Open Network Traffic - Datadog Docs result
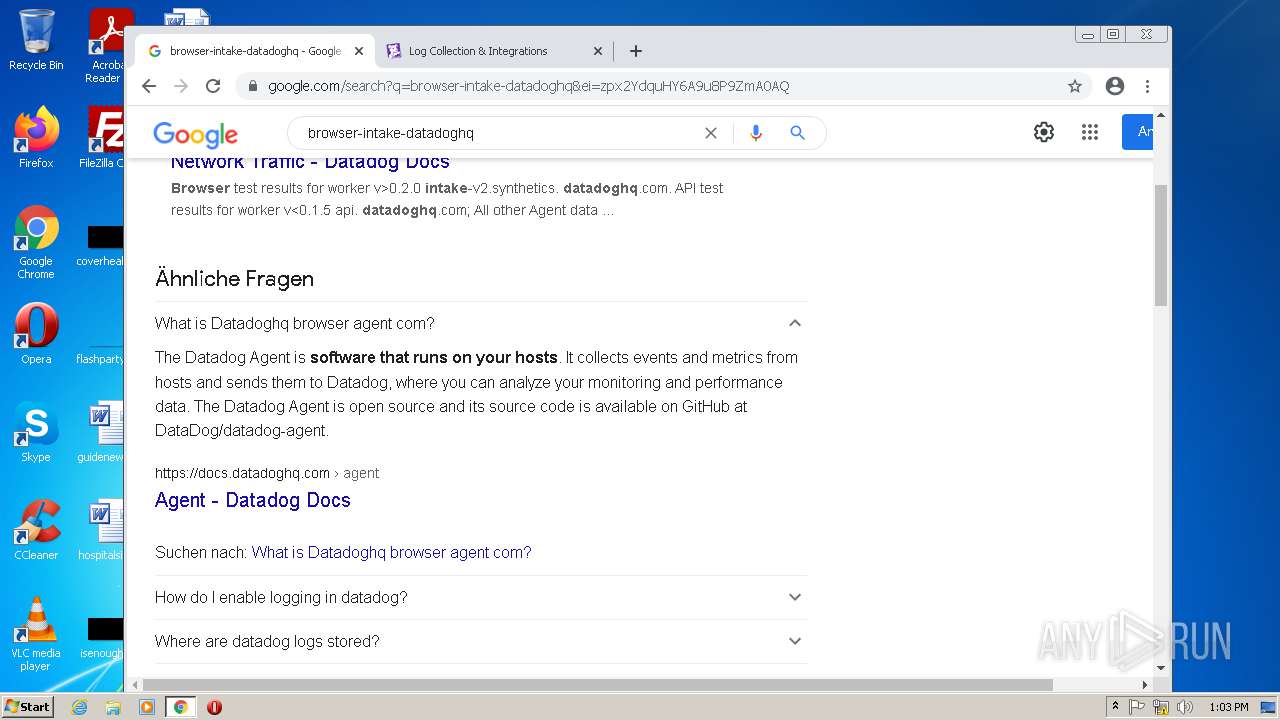Image resolution: width=1280 pixels, height=720 pixels. [x=310, y=162]
